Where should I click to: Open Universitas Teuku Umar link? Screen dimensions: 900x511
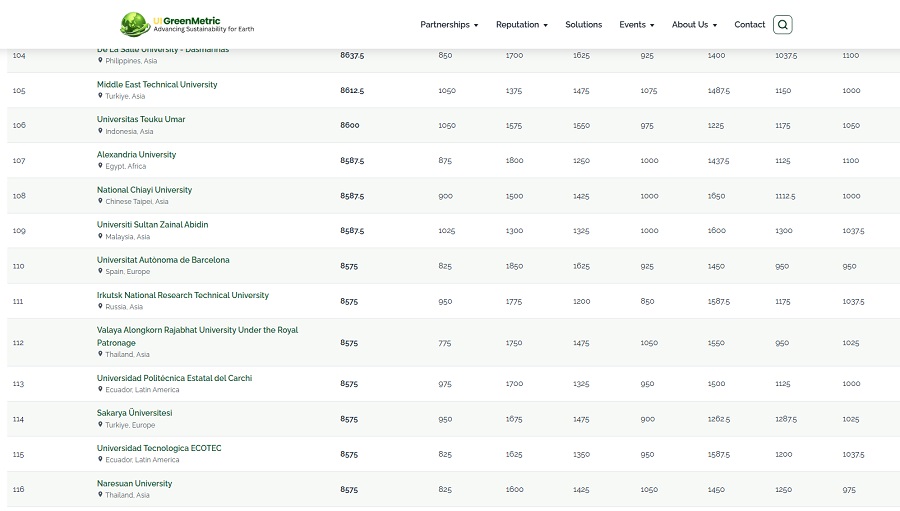click(x=141, y=119)
